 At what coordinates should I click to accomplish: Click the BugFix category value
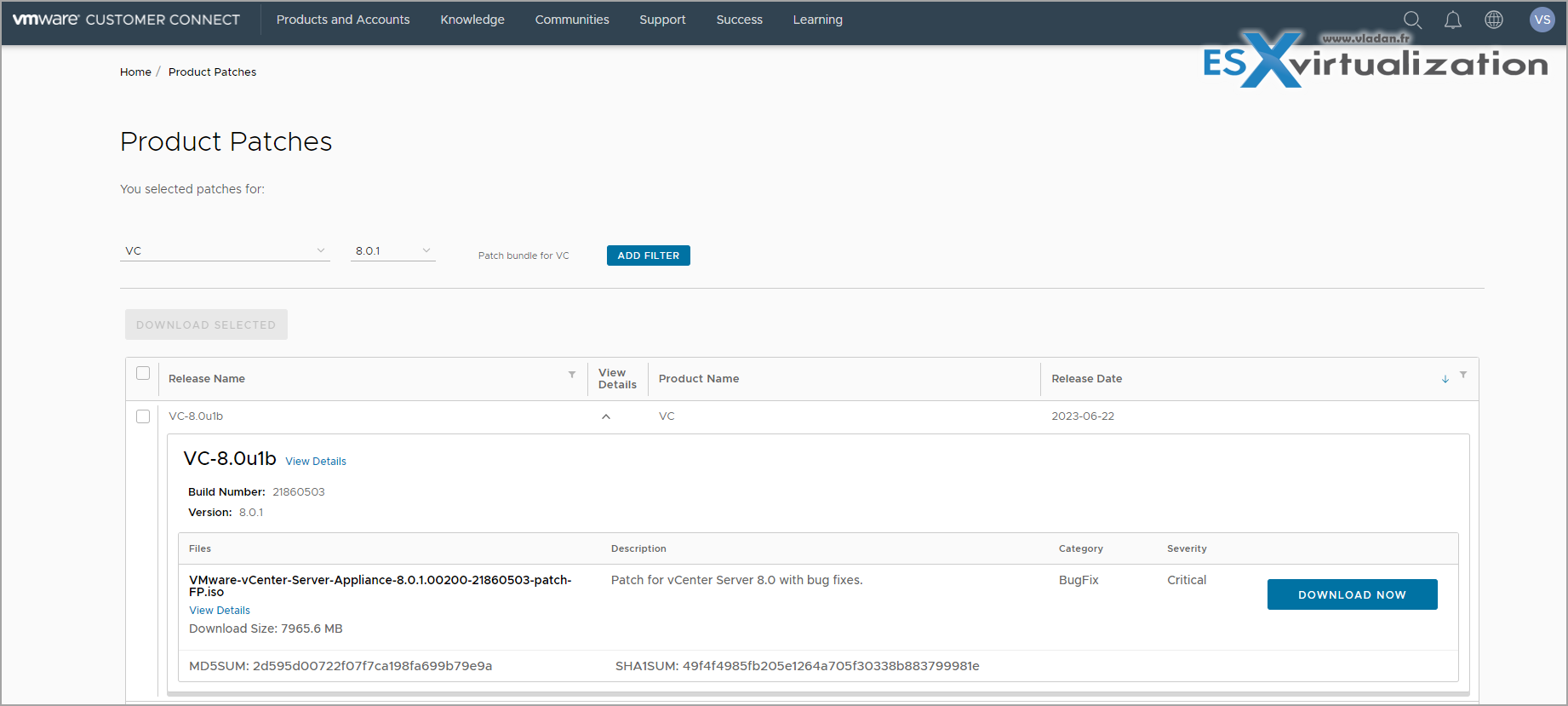click(1079, 580)
